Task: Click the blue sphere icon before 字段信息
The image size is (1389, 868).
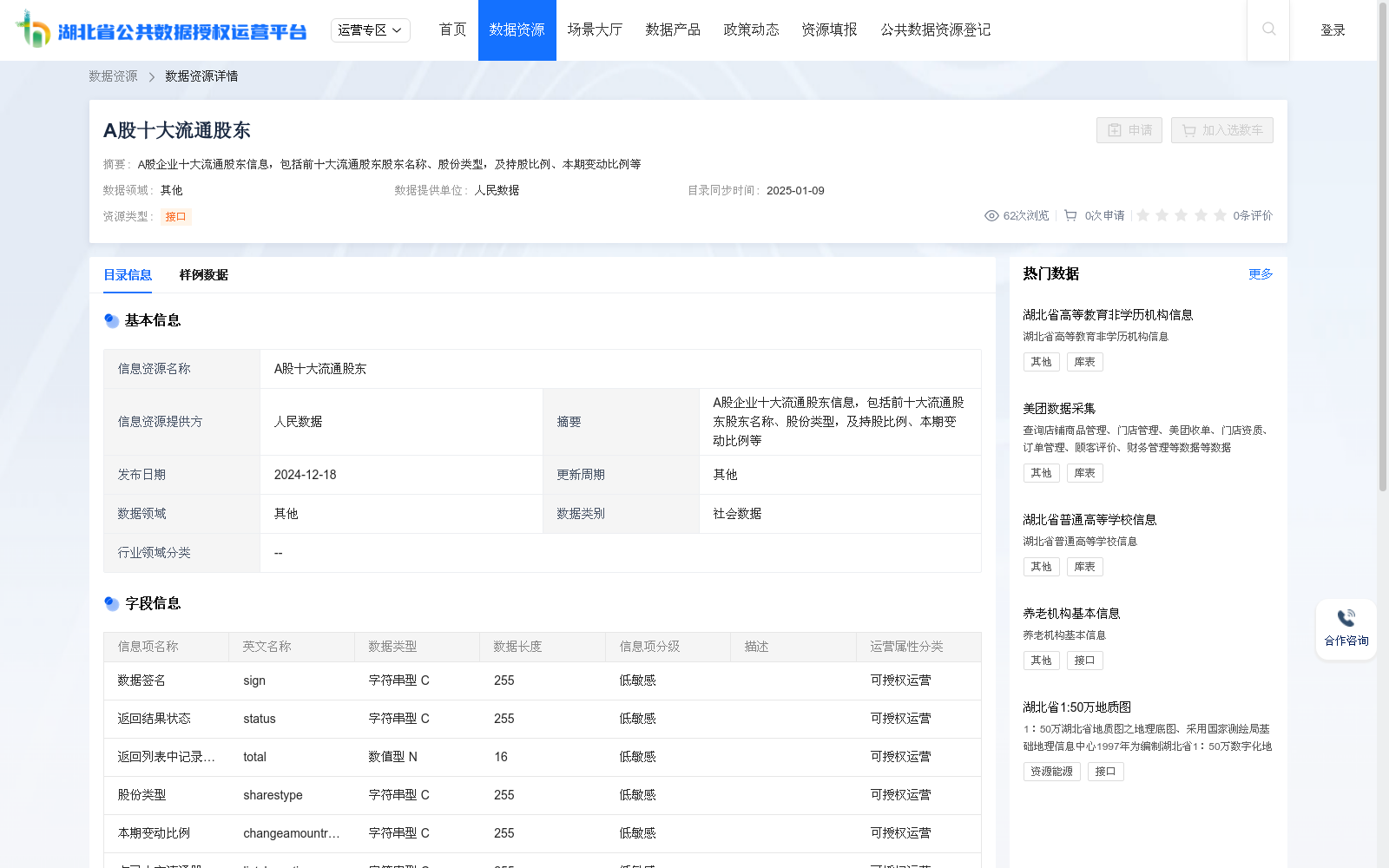Action: [x=111, y=603]
